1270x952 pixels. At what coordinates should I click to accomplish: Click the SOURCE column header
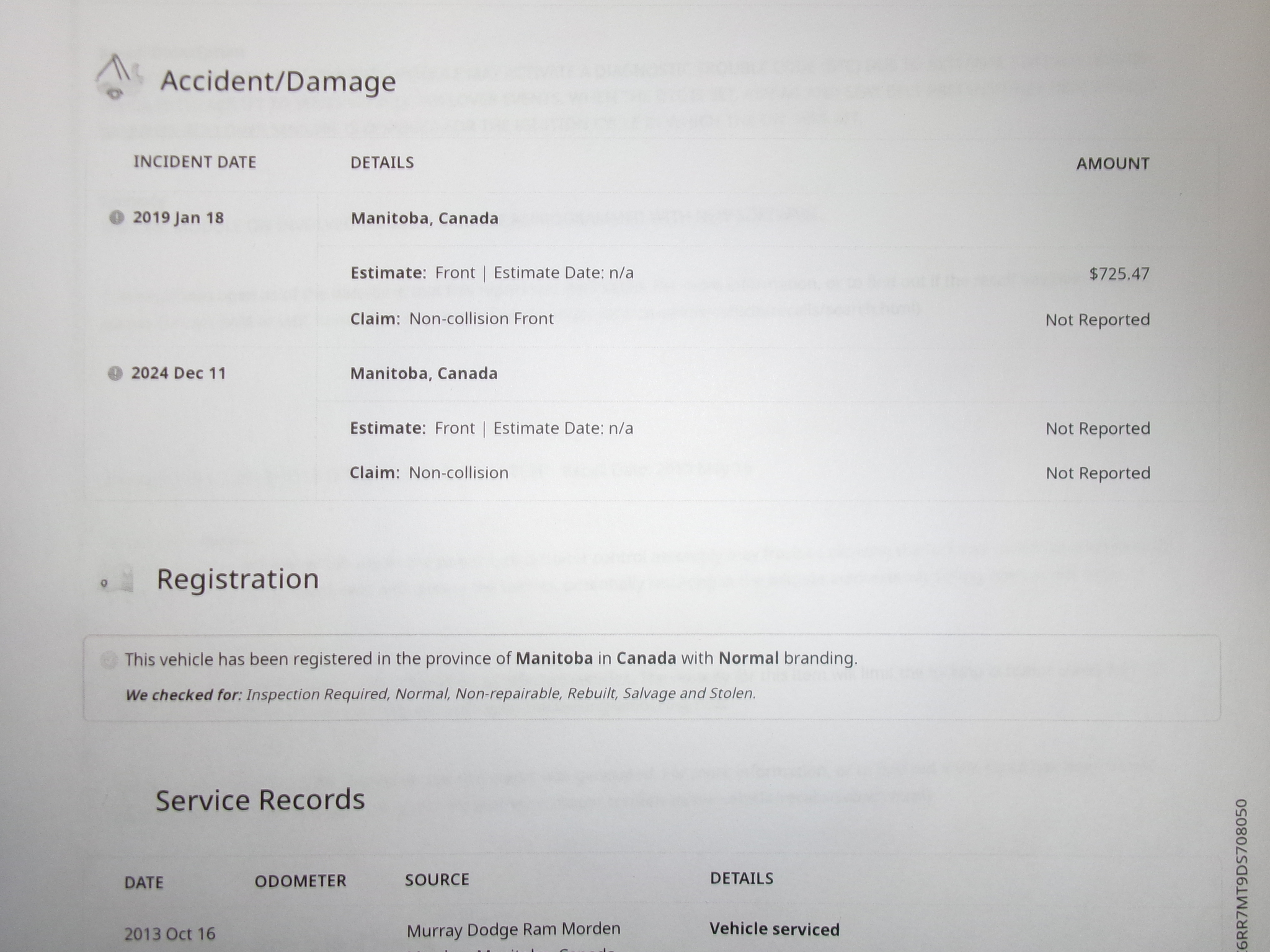pyautogui.click(x=437, y=879)
